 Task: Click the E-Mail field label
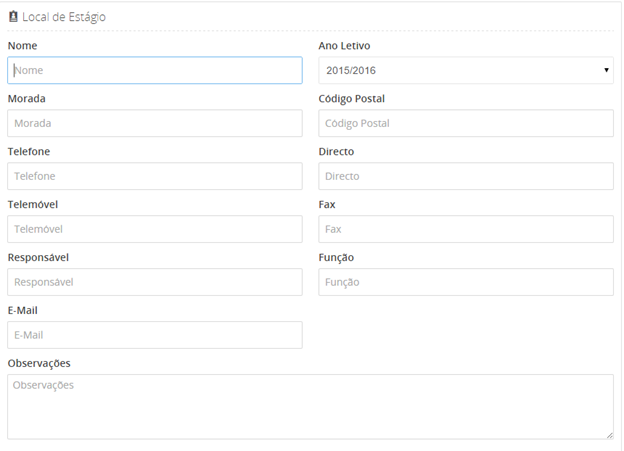22,311
